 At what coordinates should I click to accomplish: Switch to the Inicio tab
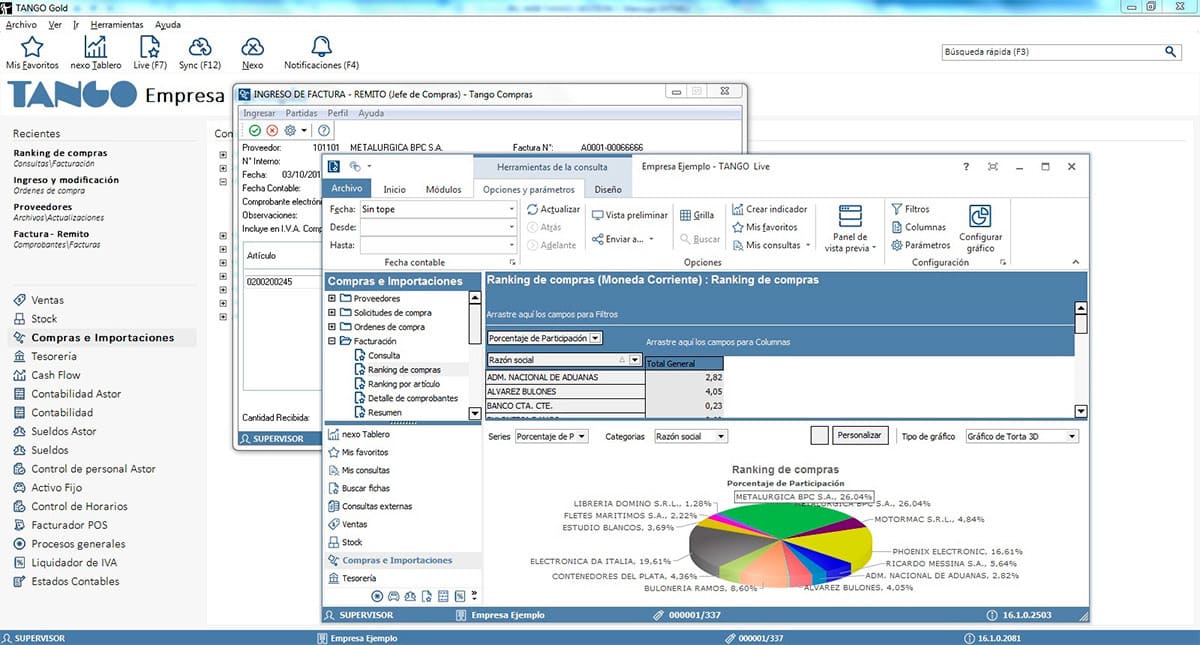395,189
